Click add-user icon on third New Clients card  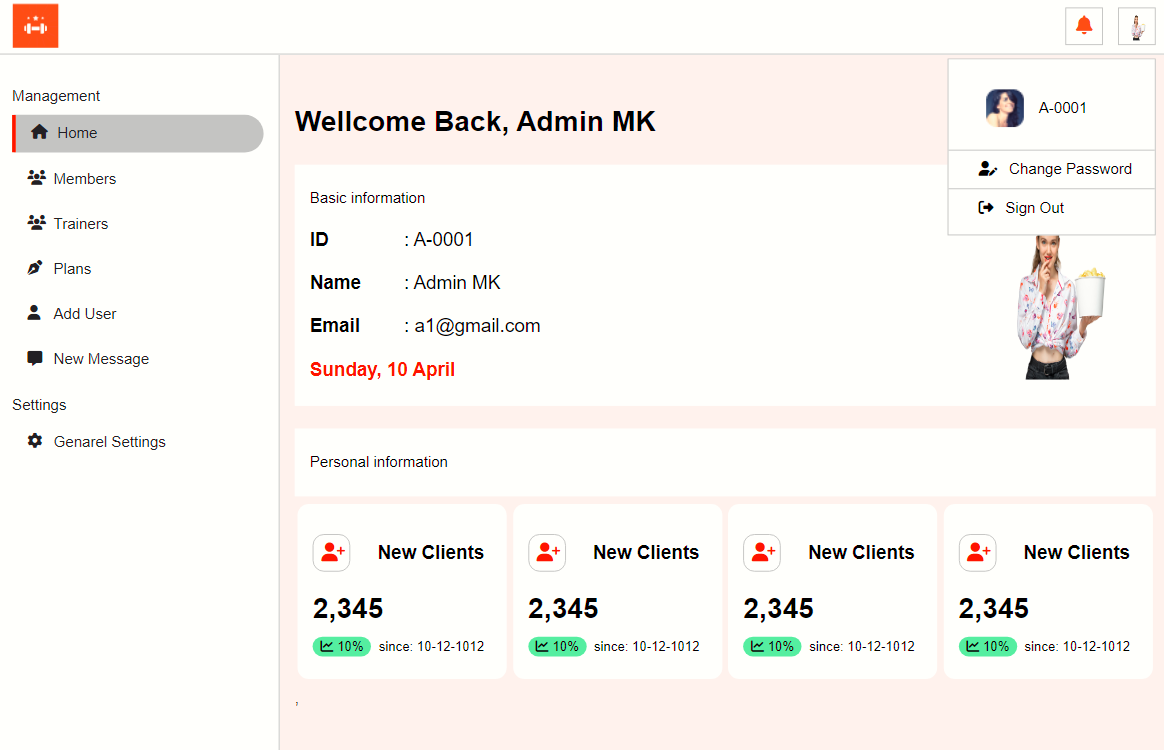coord(762,552)
